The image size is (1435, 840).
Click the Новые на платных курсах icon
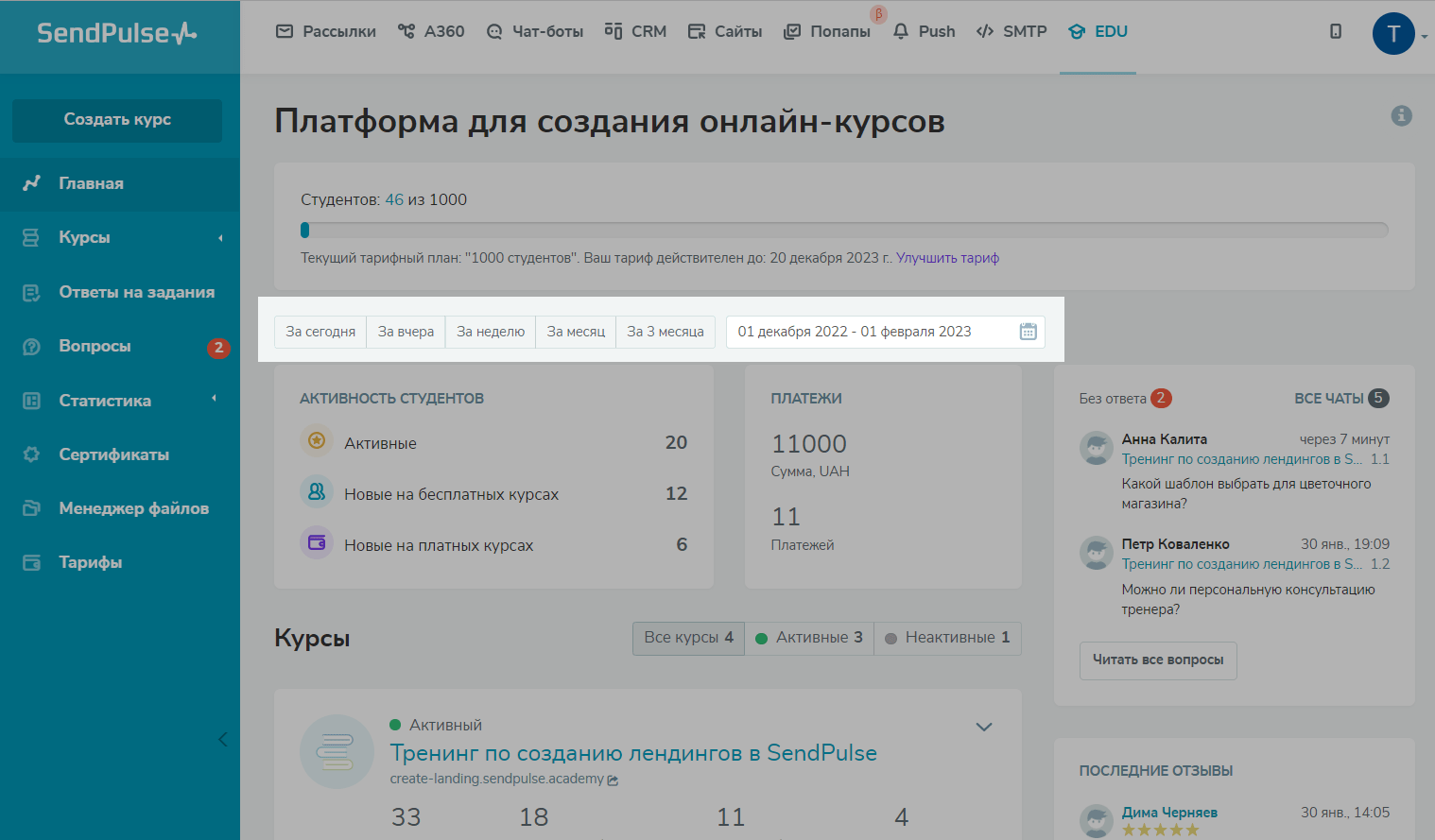tap(317, 542)
